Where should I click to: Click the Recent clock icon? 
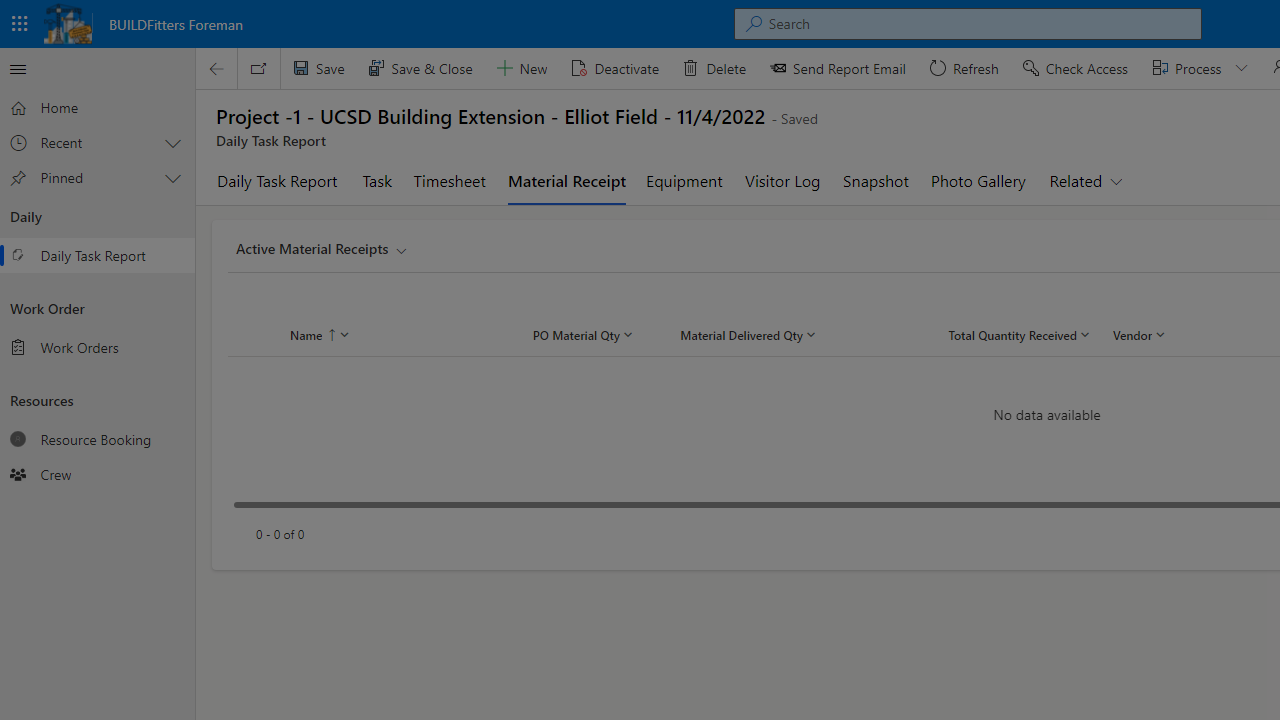[x=18, y=143]
